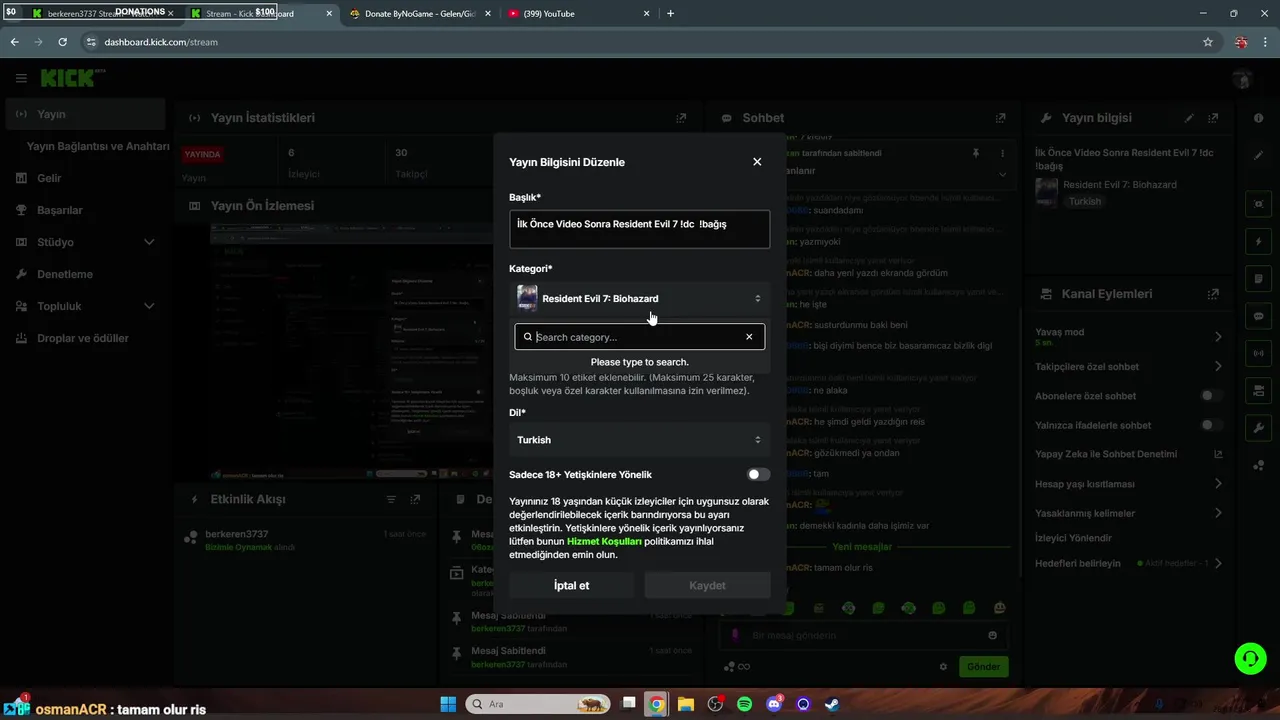Open the Windows Start menu
The width and height of the screenshot is (1280, 720).
tap(448, 704)
